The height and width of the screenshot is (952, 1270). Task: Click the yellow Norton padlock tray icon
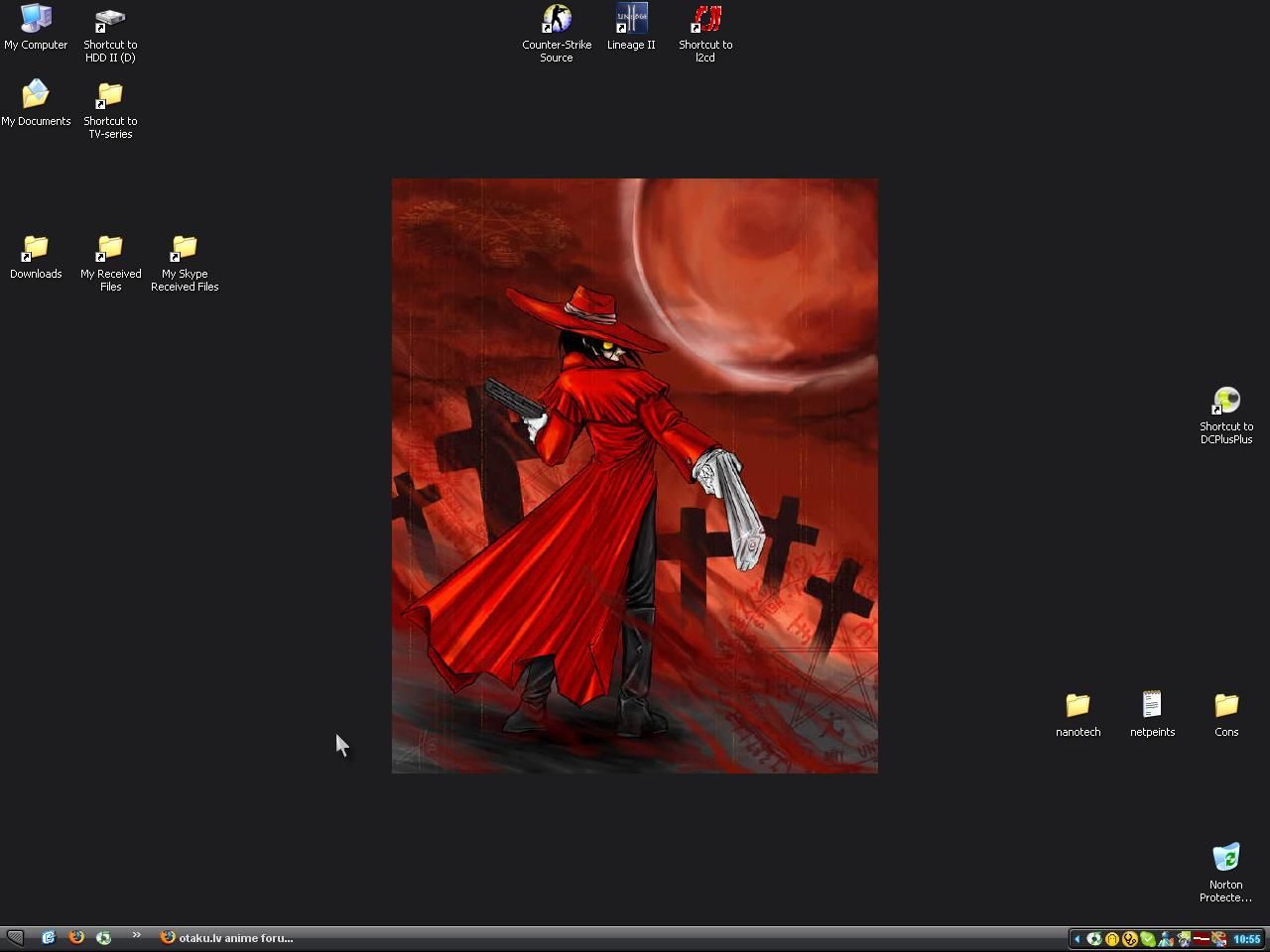(1112, 939)
